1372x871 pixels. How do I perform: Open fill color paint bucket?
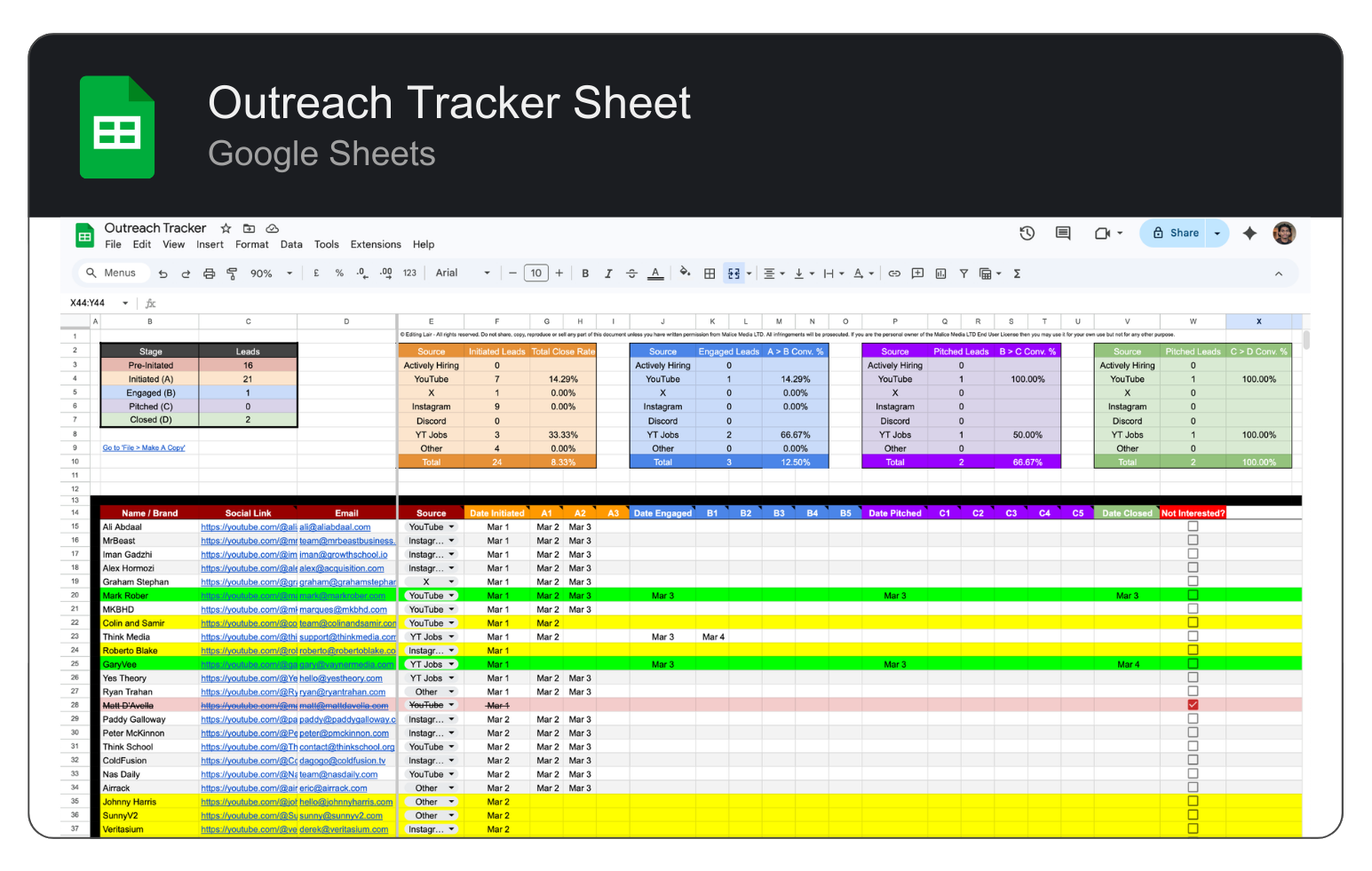point(685,273)
